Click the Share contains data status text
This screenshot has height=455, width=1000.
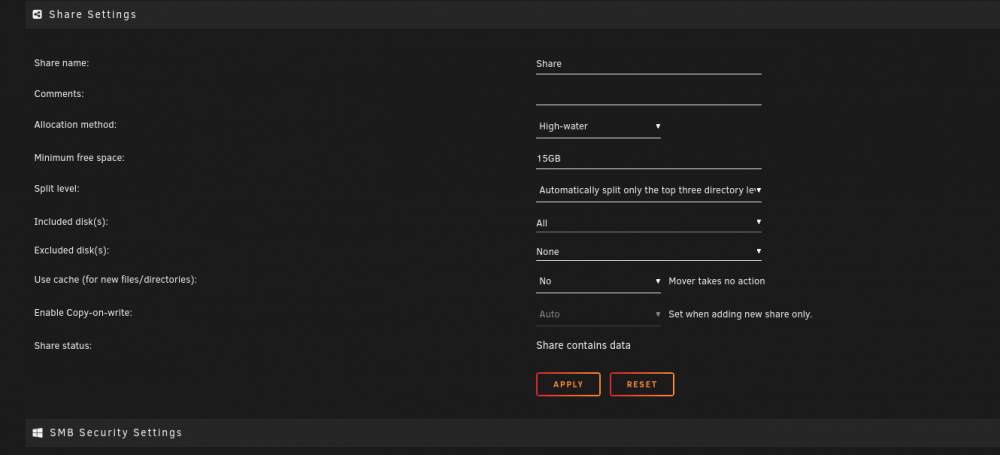[583, 345]
